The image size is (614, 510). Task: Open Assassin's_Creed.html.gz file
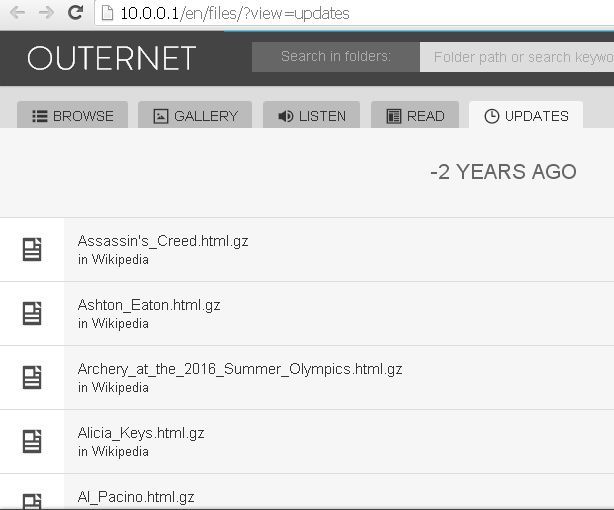(163, 241)
